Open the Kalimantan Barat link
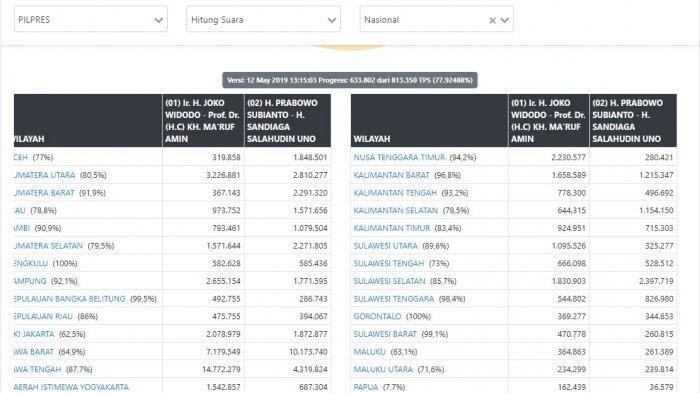The image size is (700, 393). pyautogui.click(x=391, y=175)
